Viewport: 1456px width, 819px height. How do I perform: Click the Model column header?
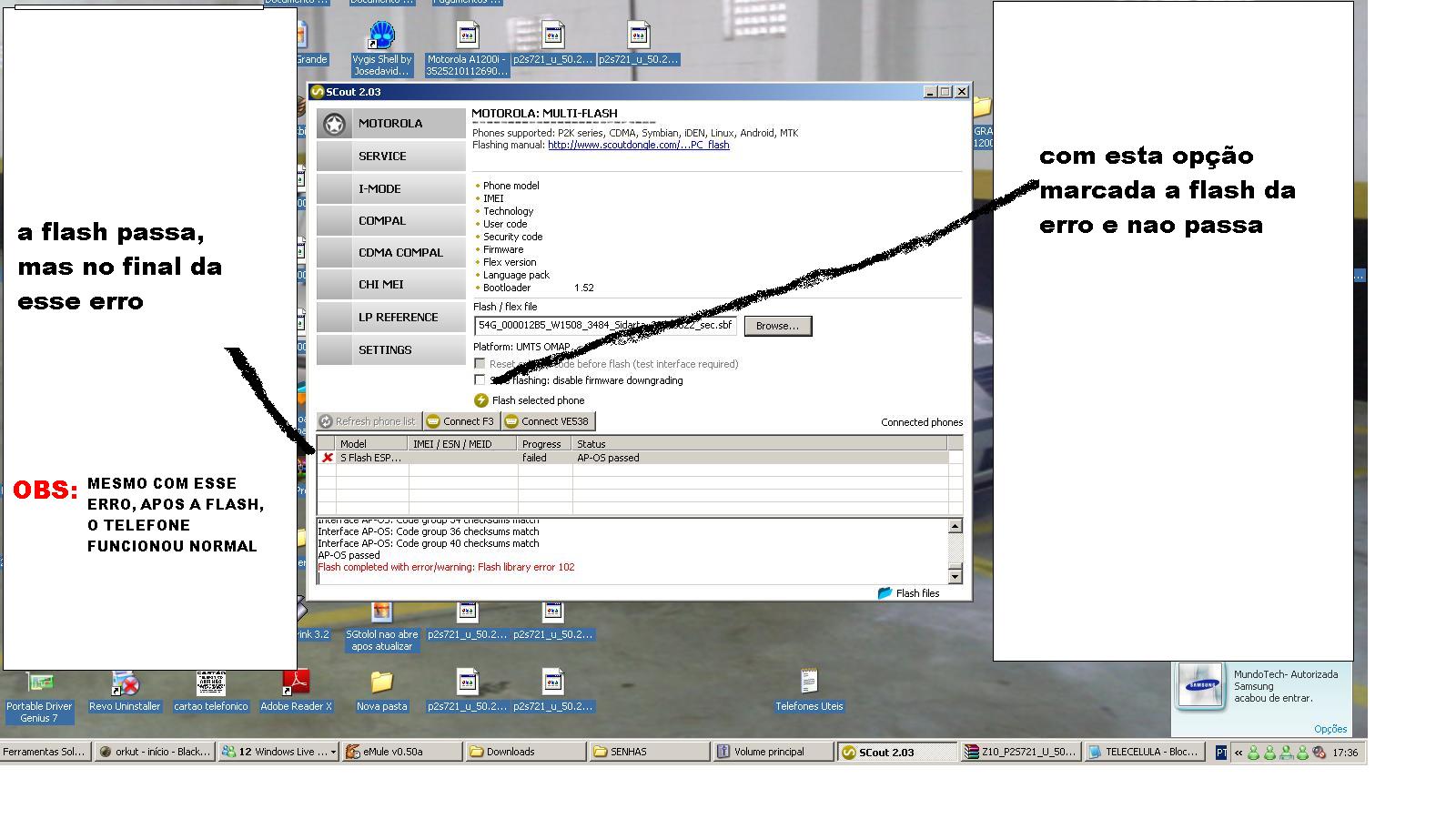click(x=371, y=444)
